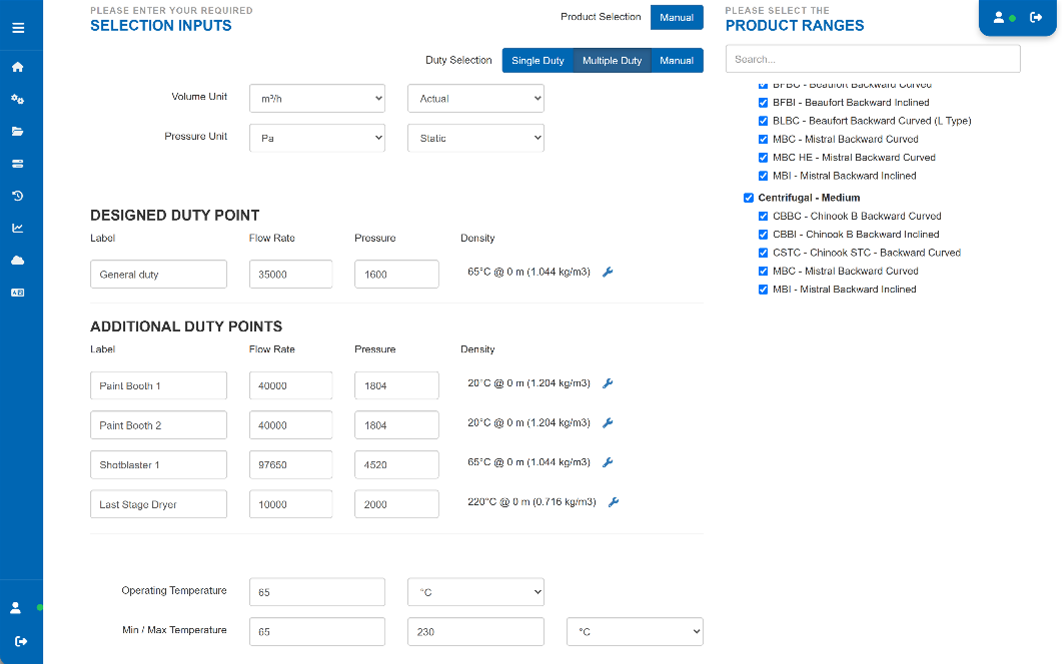Toggle BLBC - Beaufort Backward Curved (L Type) checkbox
1062x664 pixels.
(x=763, y=121)
